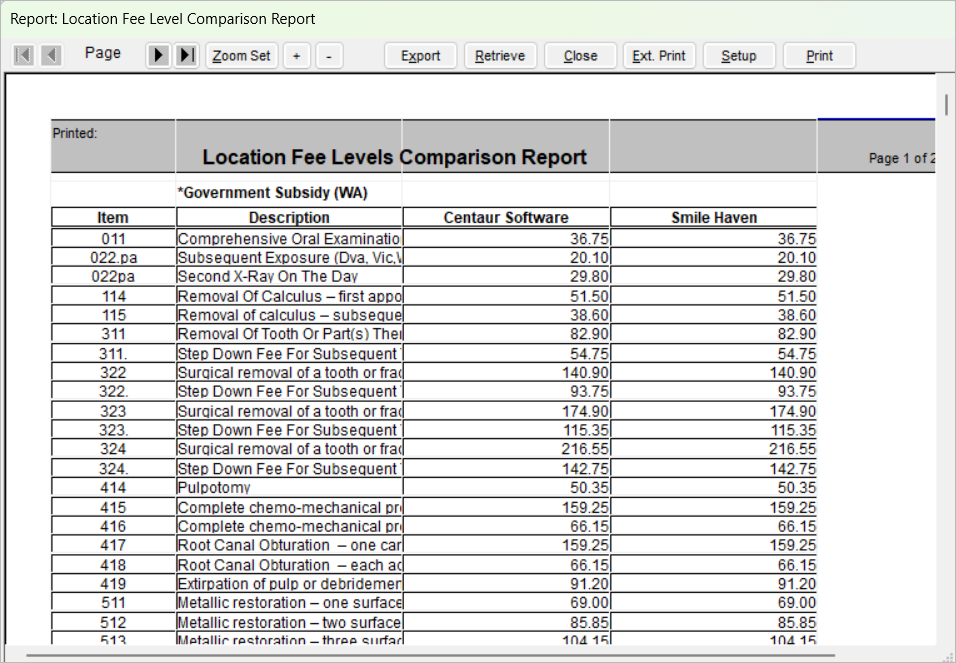Click the Pulpotomy description
Screen dimensions: 956x663
(x=214, y=487)
